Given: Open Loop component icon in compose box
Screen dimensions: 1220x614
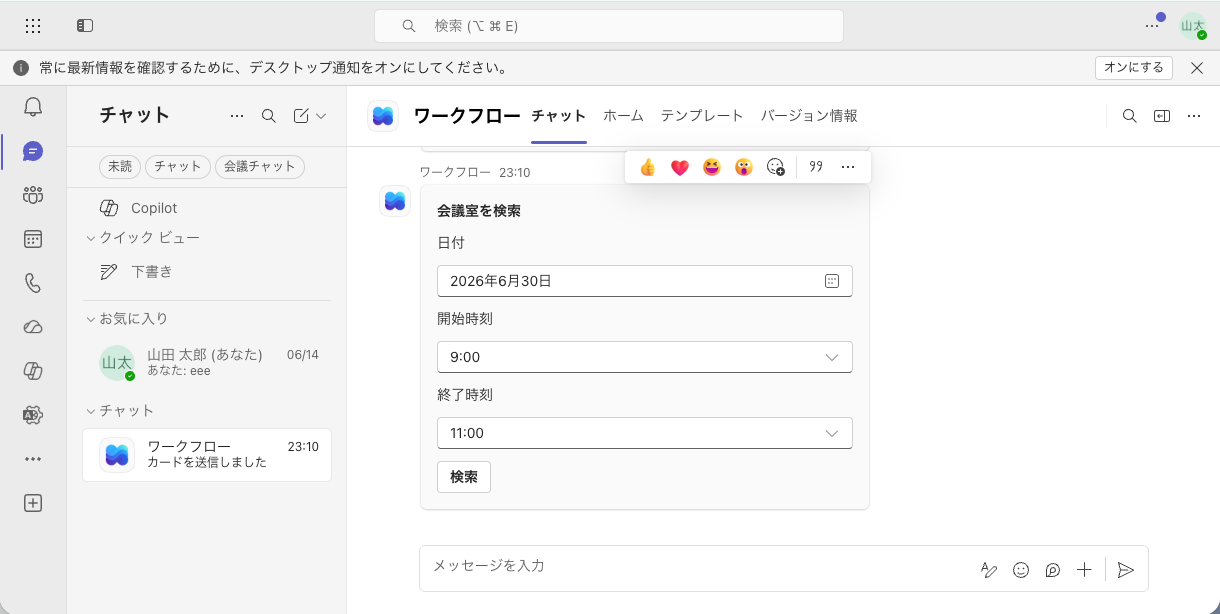Looking at the screenshot, I should (1053, 570).
